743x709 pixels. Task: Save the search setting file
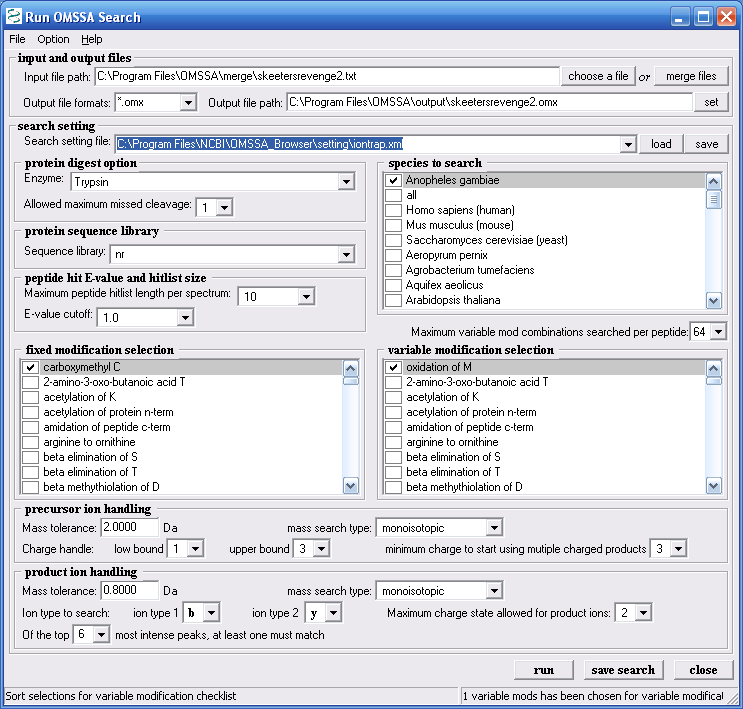point(706,144)
